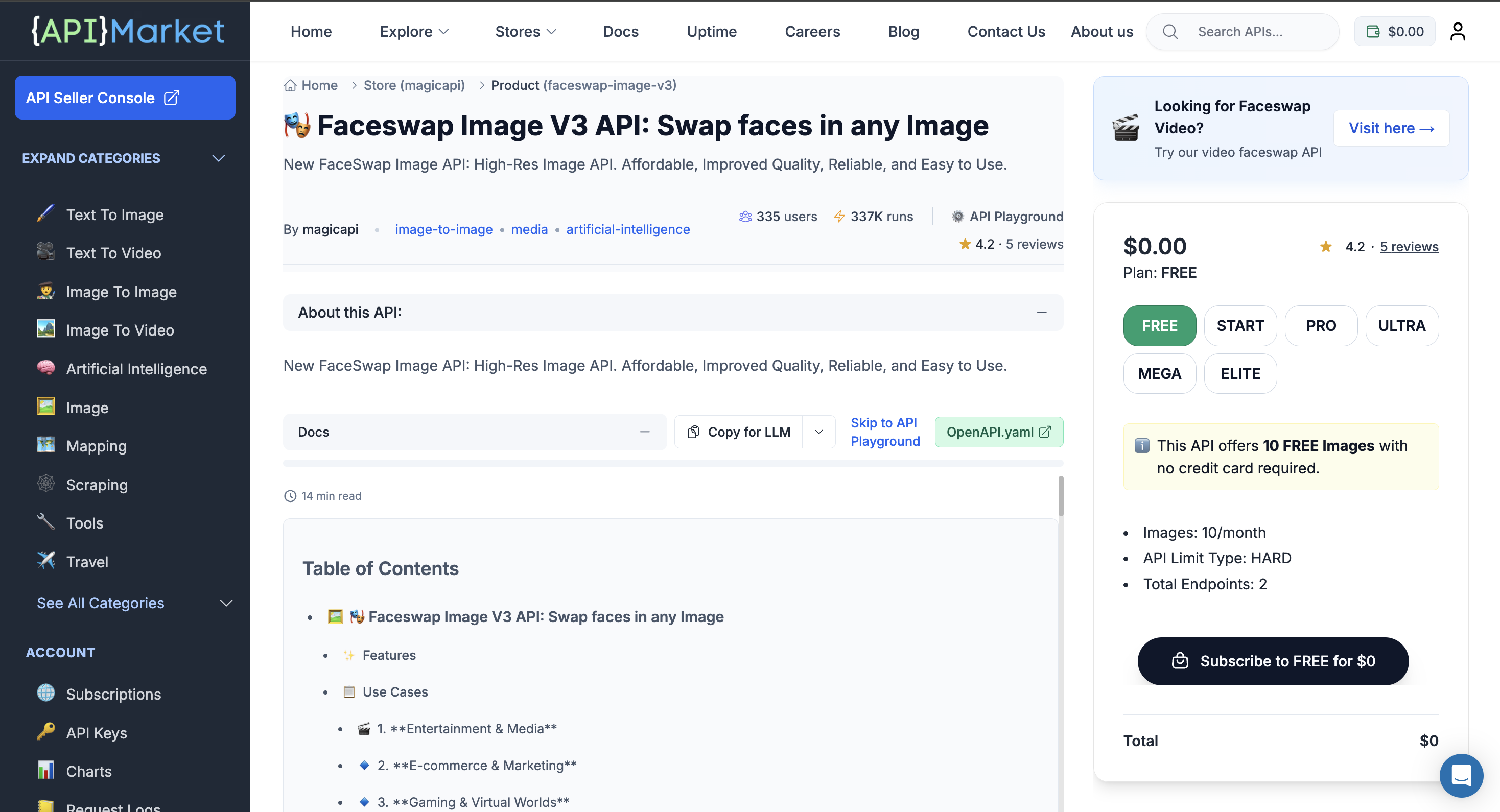Open the Explore menu

414,32
